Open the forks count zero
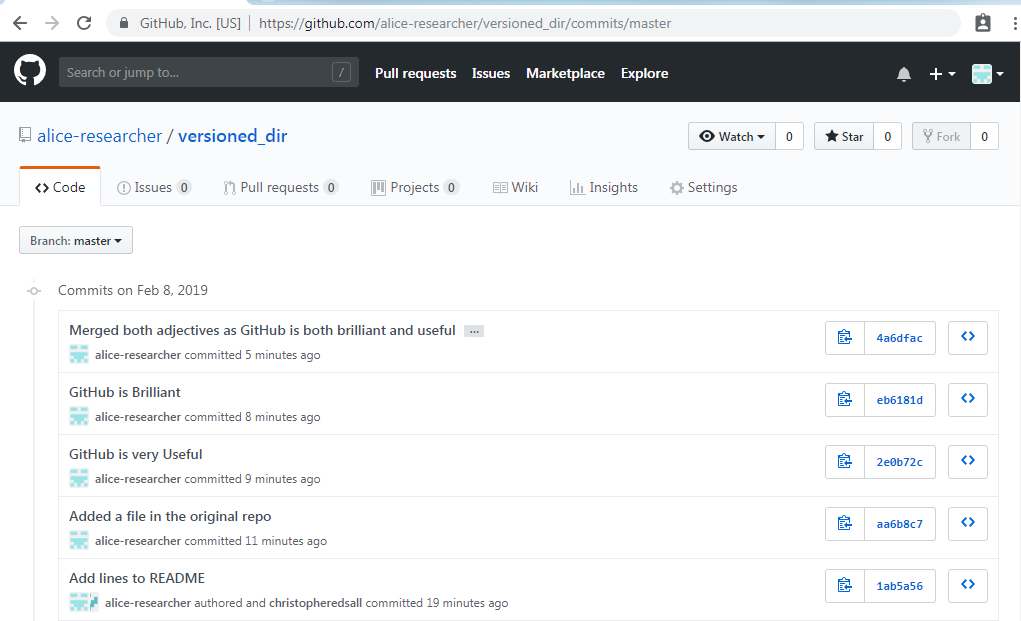1021x621 pixels. (985, 136)
